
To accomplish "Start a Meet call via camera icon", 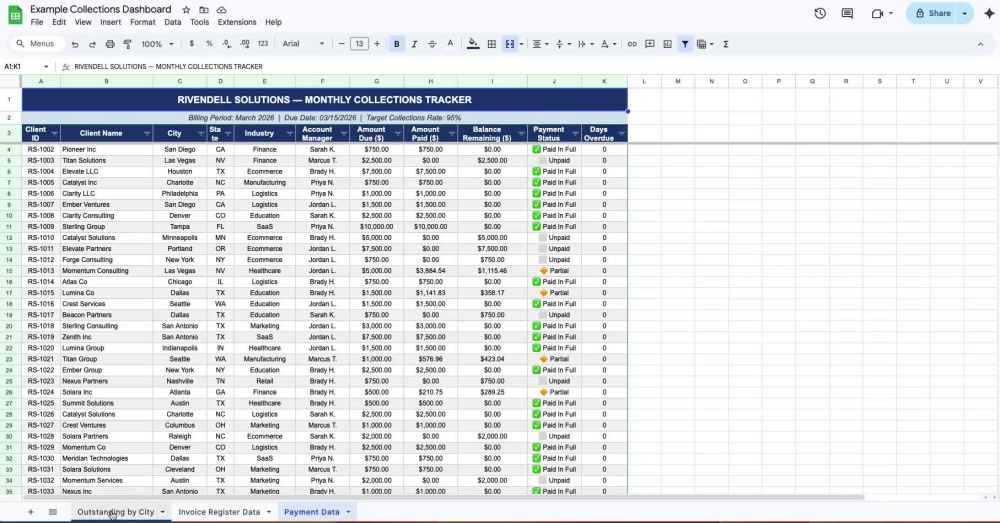I will [x=877, y=13].
